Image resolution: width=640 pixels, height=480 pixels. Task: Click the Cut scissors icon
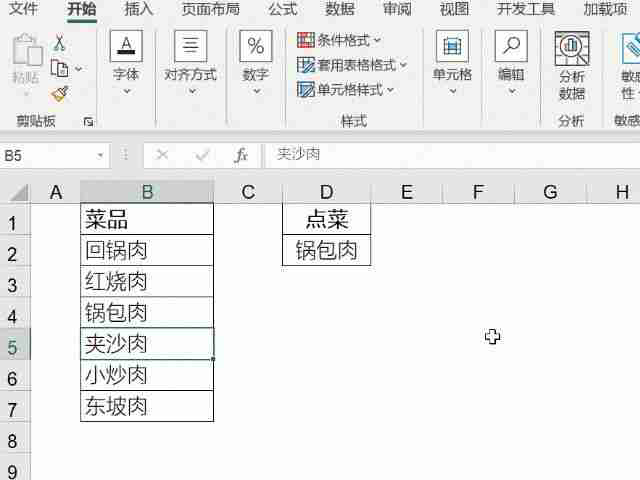click(60, 43)
